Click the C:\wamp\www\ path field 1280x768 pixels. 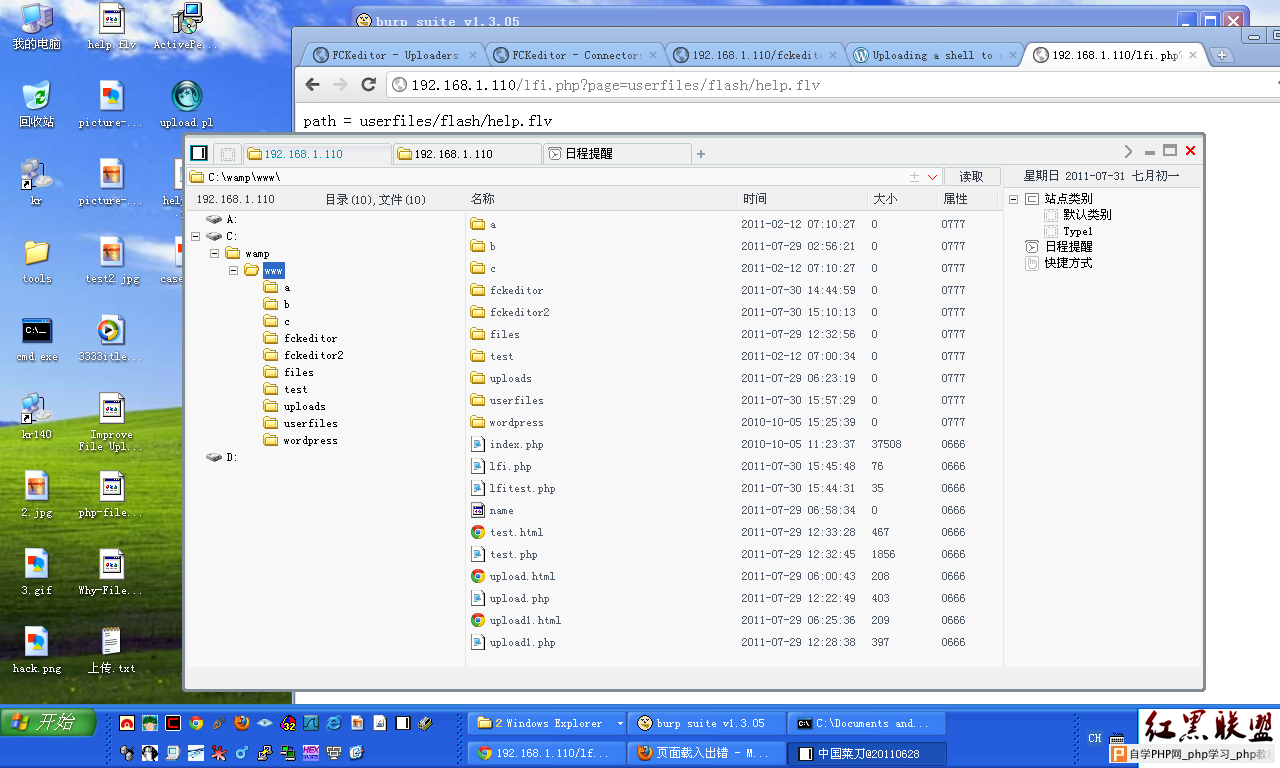pos(565,177)
